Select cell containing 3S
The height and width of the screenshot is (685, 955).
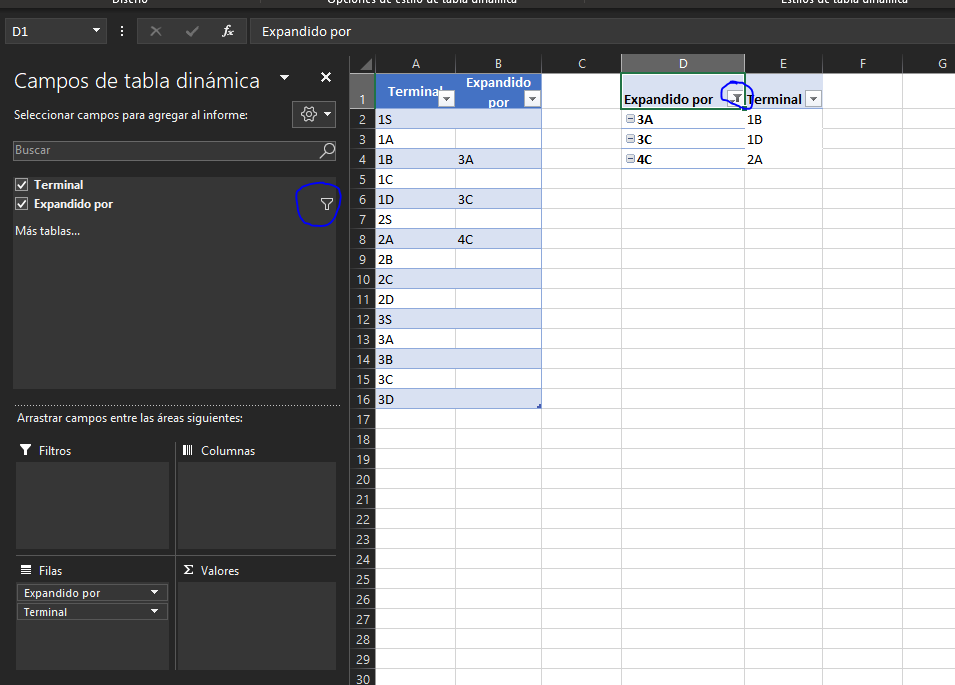(415, 319)
